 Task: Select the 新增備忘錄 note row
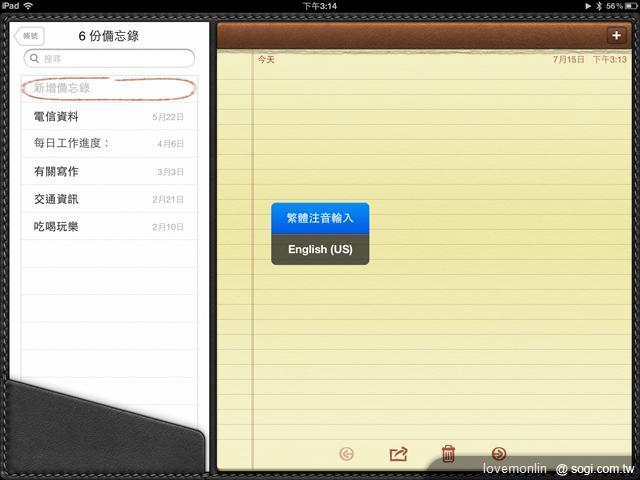(x=109, y=89)
